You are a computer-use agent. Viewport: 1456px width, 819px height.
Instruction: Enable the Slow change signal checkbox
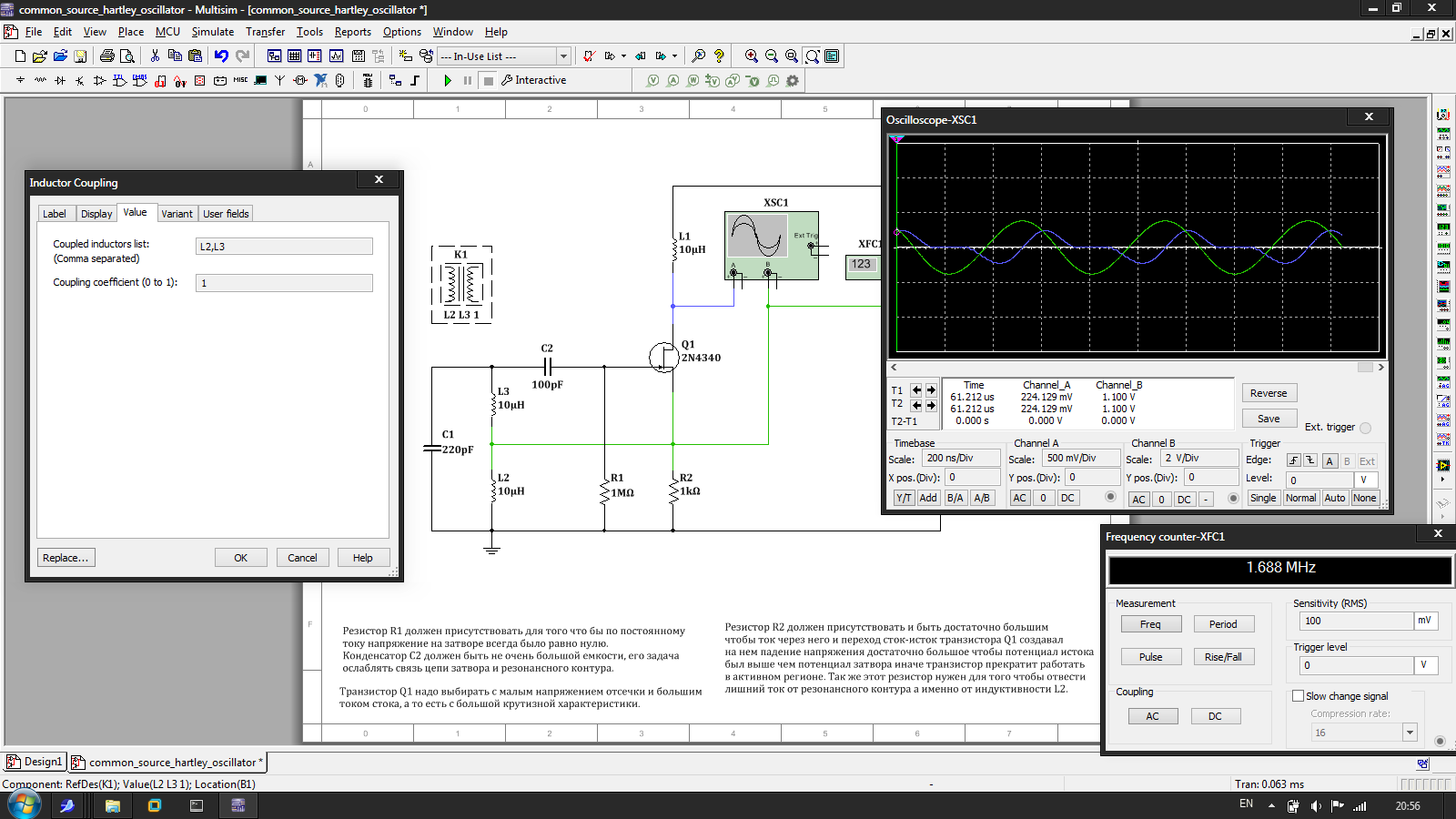[x=1299, y=696]
